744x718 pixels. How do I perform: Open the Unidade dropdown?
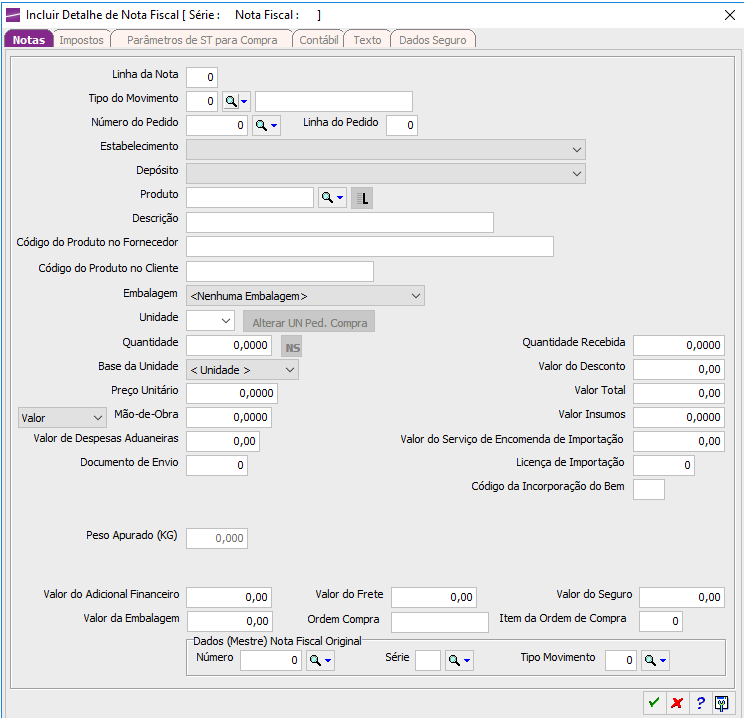pyautogui.click(x=210, y=321)
